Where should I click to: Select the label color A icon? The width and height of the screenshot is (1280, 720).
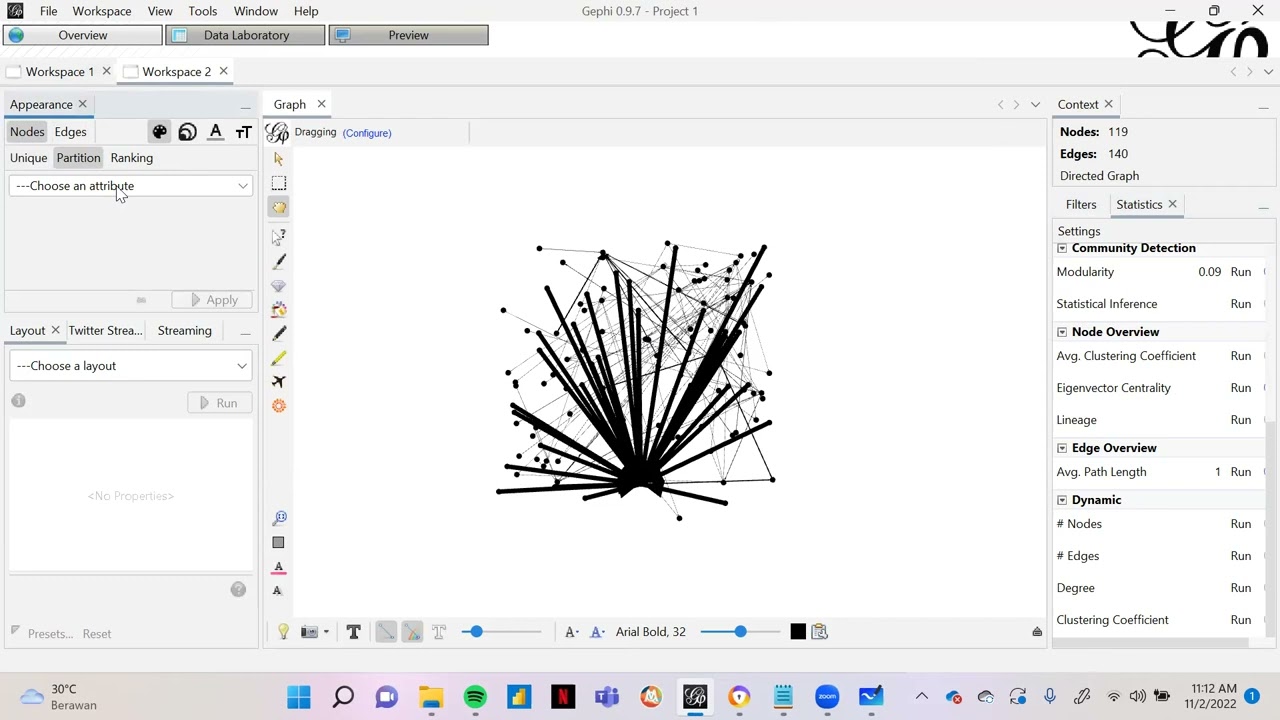pos(215,132)
